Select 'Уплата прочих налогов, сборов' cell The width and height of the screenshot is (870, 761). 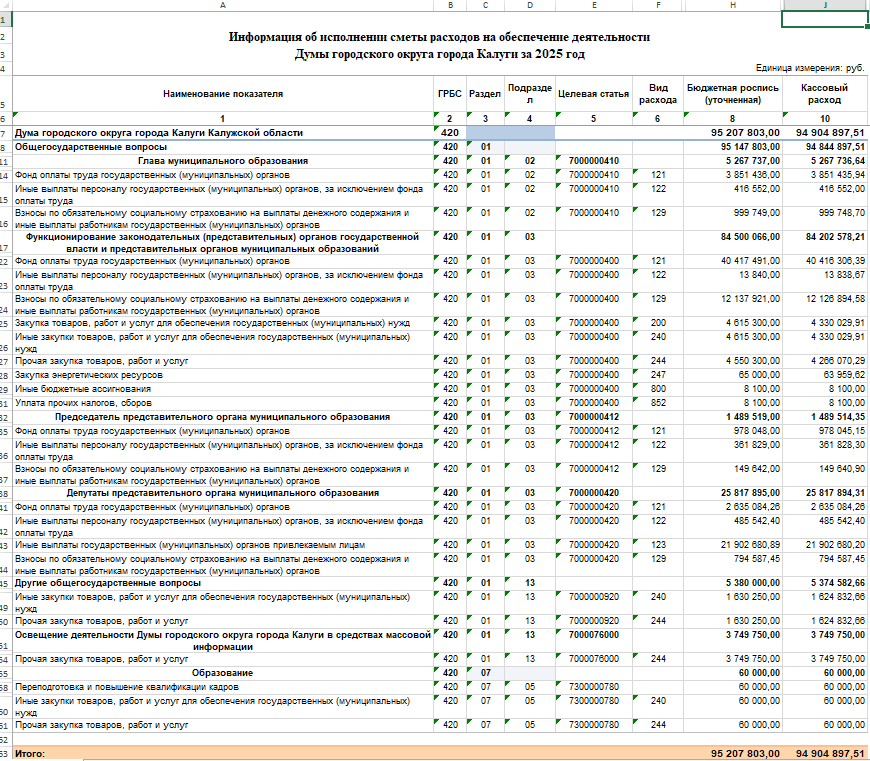(x=80, y=402)
